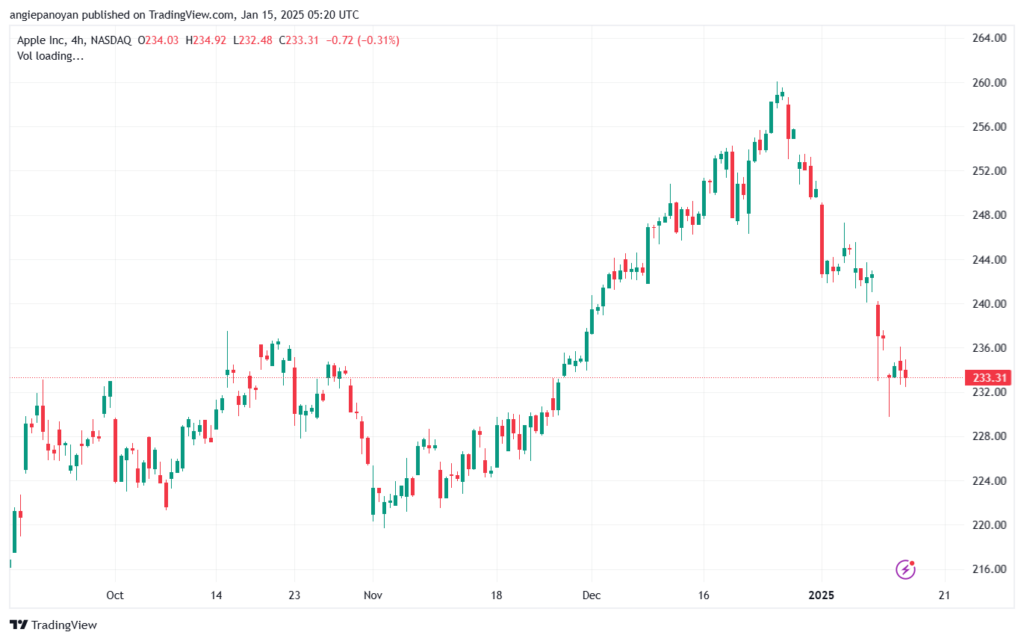Click the 240.00 price axis label
1024x641 pixels.
pyautogui.click(x=989, y=304)
